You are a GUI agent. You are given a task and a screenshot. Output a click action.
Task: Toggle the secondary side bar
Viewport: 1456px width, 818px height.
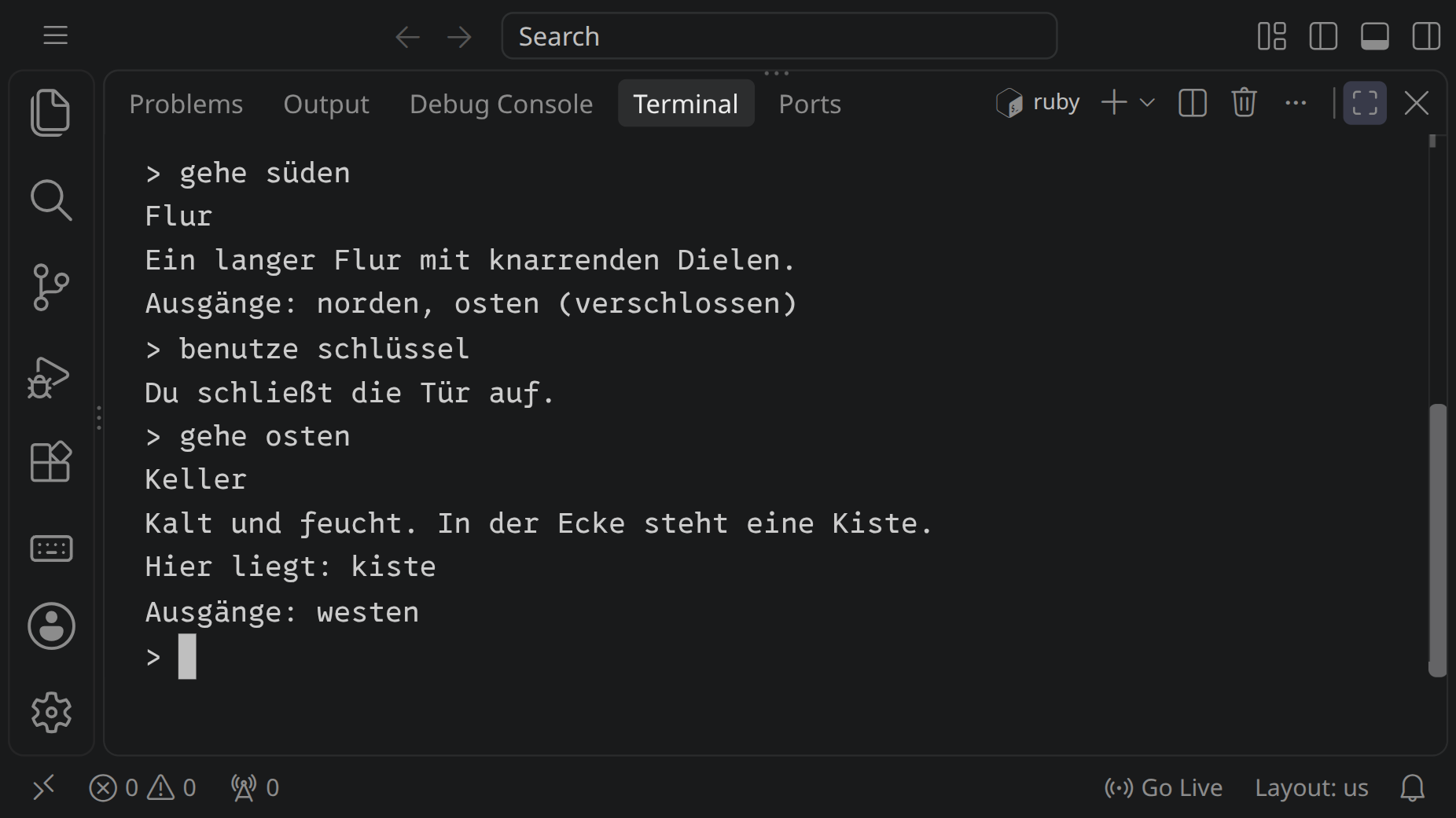(1426, 36)
